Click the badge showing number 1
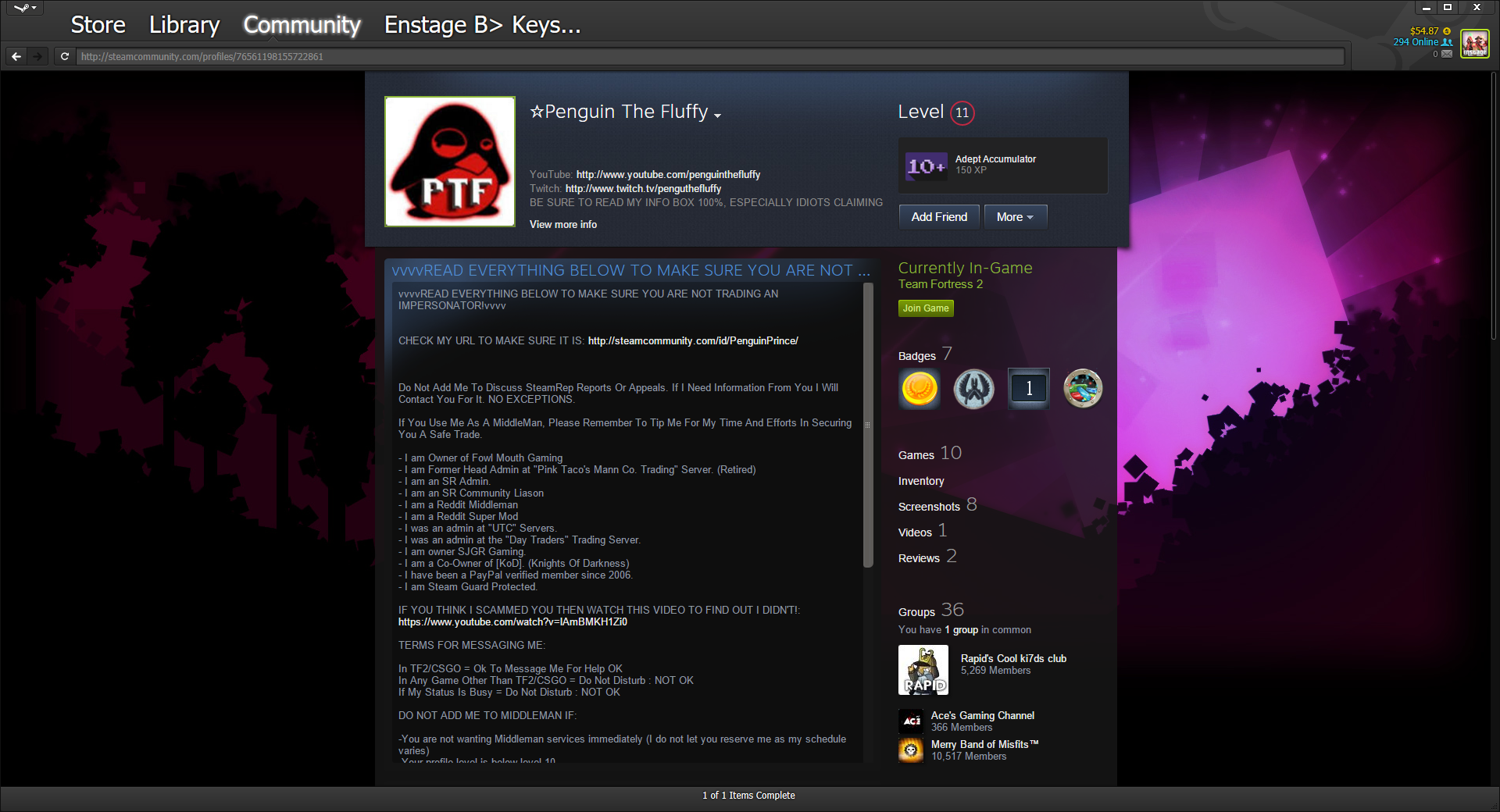This screenshot has height=812, width=1500. pos(1028,388)
